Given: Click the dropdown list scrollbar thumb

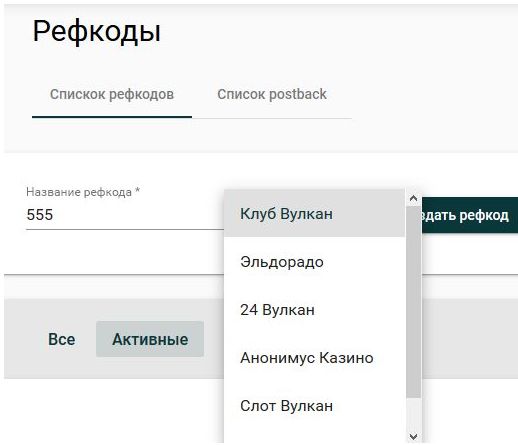Looking at the screenshot, I should [x=414, y=302].
